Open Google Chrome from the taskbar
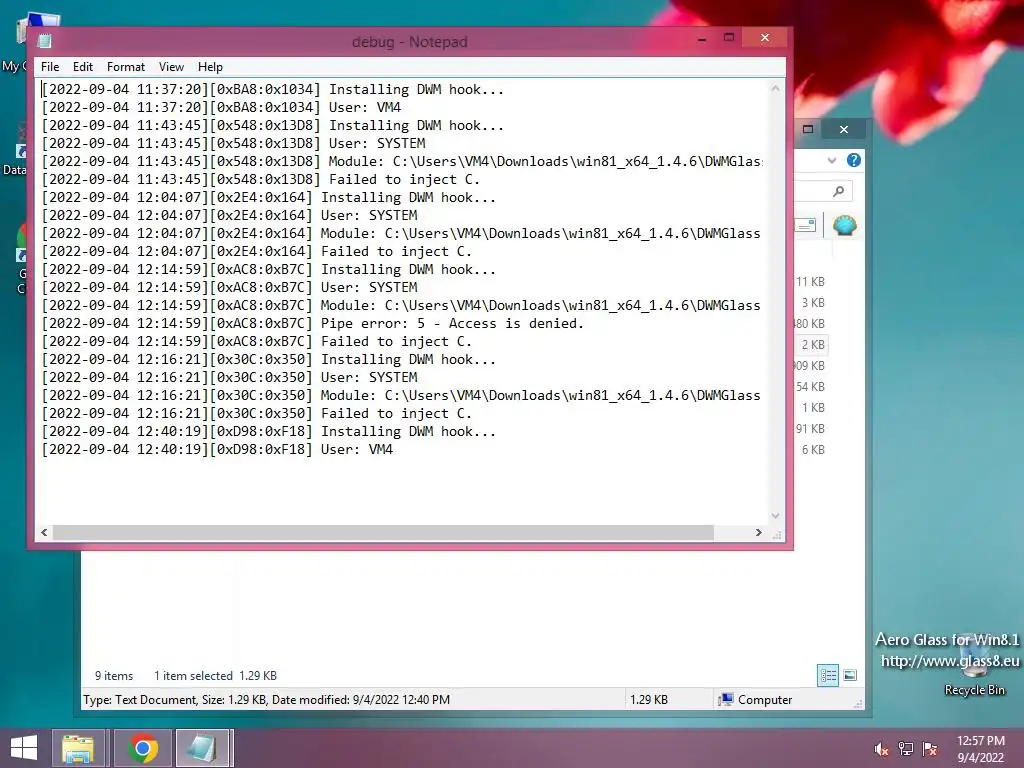Viewport: 1024px width, 768px height. 142,748
